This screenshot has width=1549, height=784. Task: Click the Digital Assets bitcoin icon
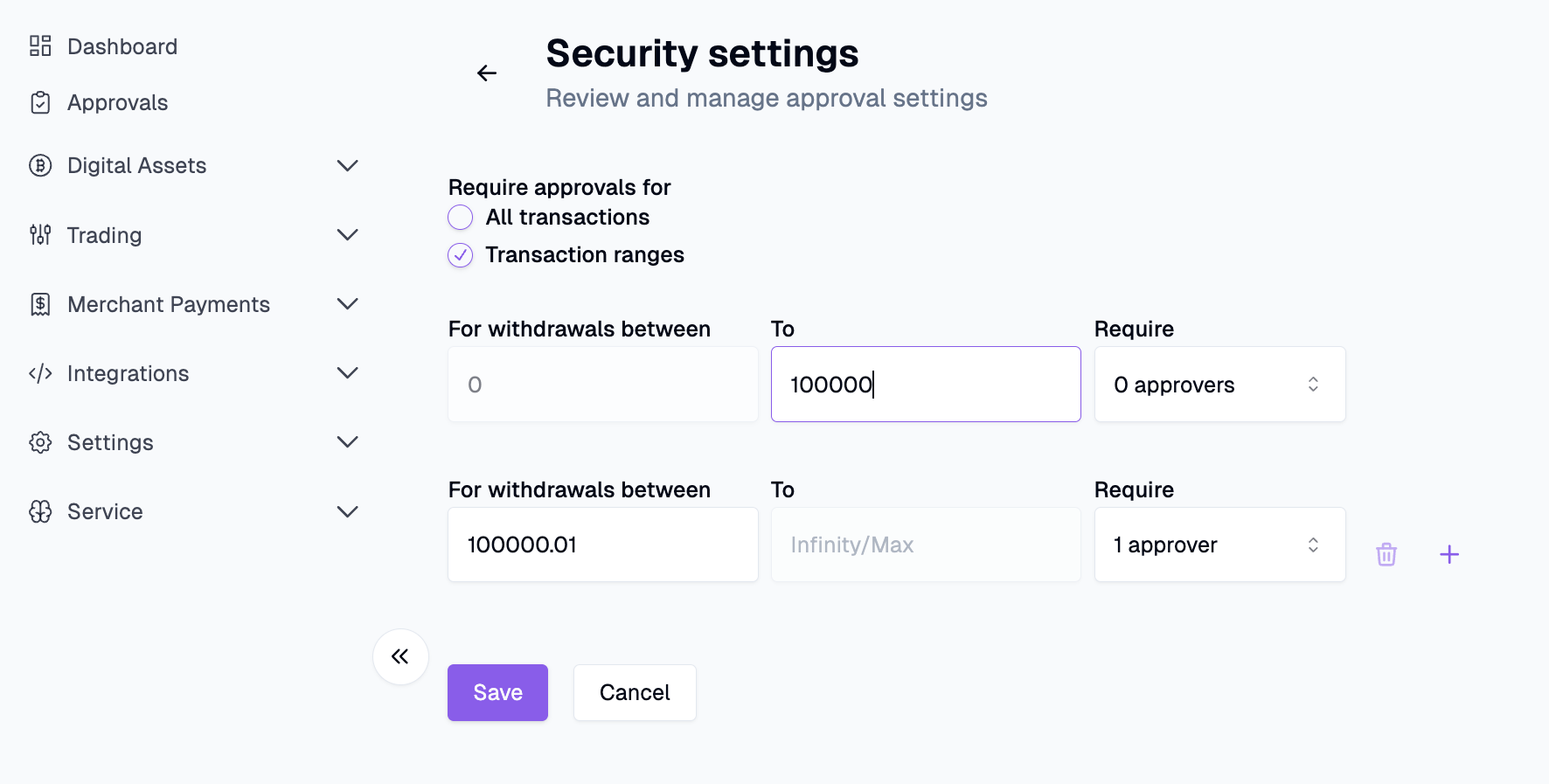(x=40, y=165)
